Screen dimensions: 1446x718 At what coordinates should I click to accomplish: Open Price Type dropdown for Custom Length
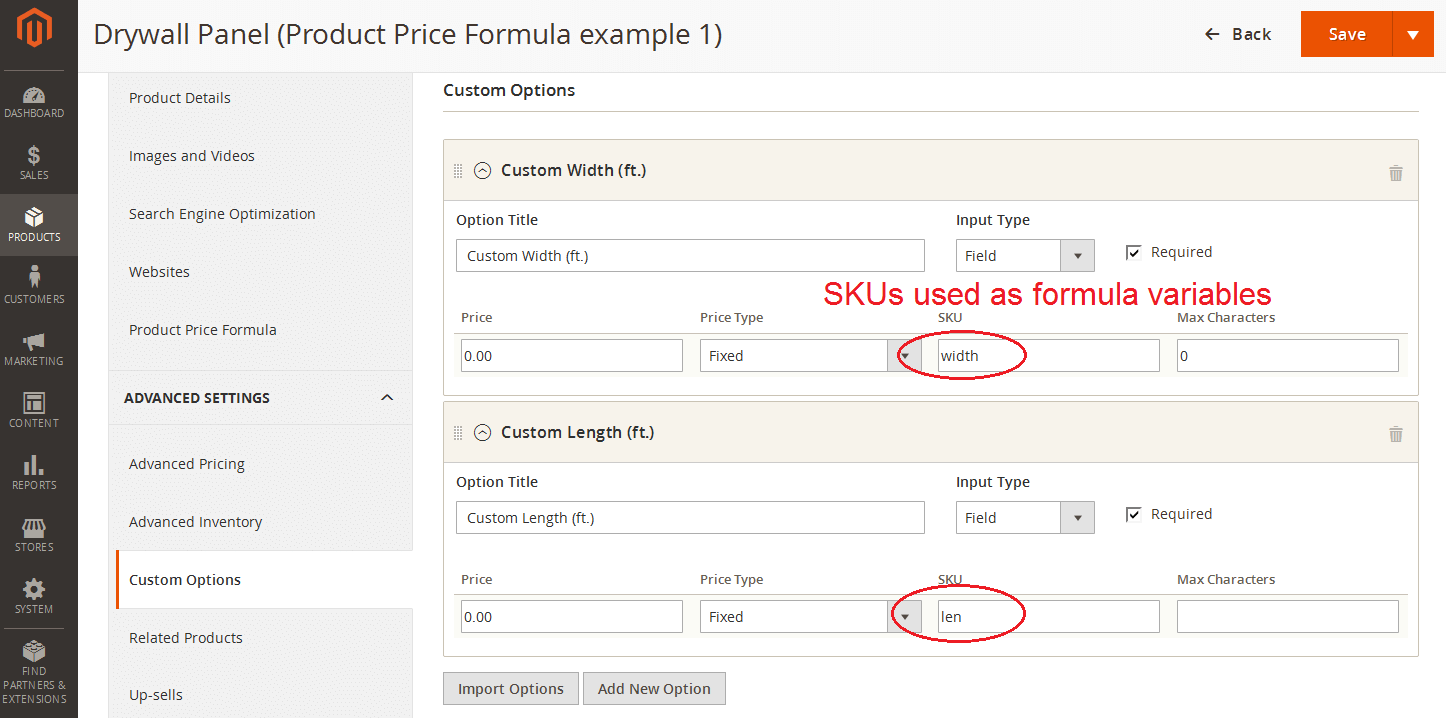(810, 617)
